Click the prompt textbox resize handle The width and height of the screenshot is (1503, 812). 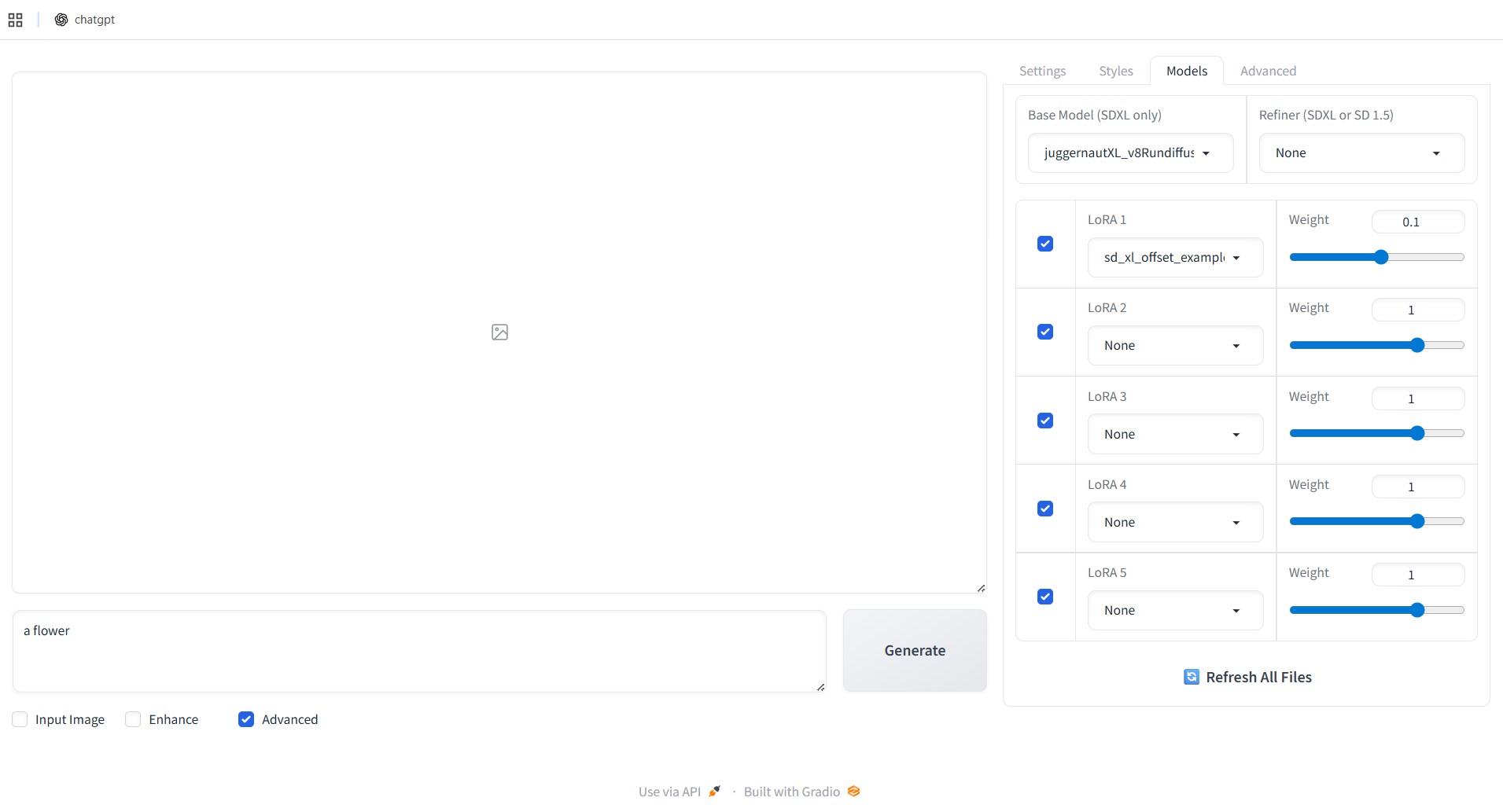(820, 687)
